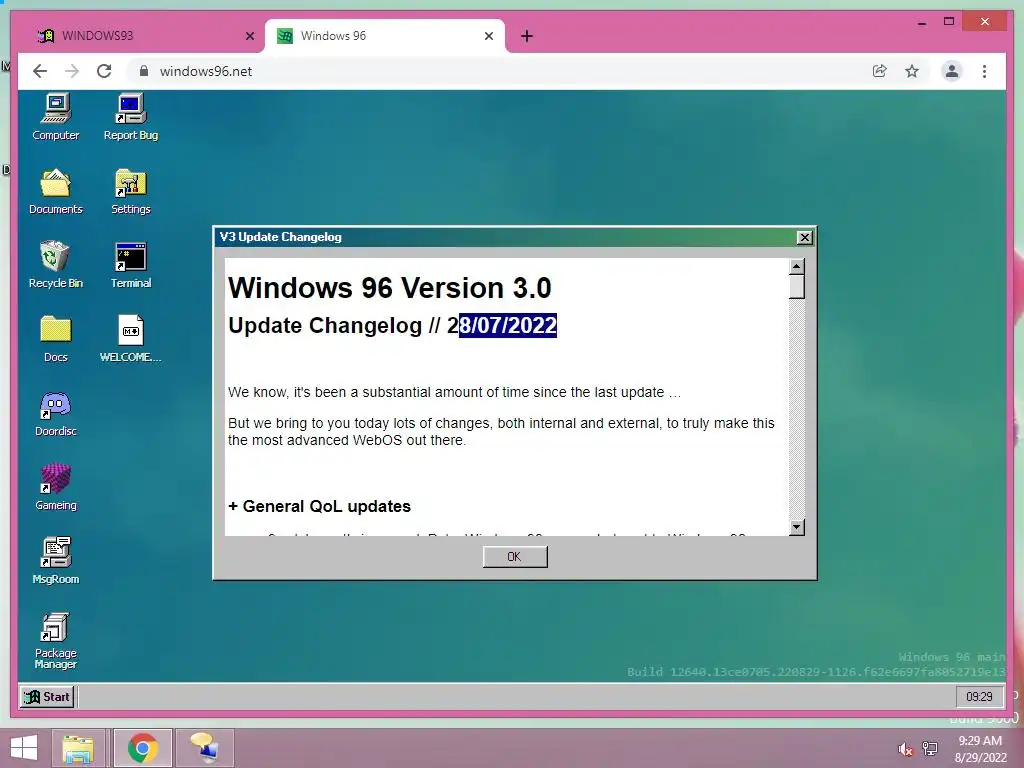Launch the Terminal shortcut

tap(131, 265)
